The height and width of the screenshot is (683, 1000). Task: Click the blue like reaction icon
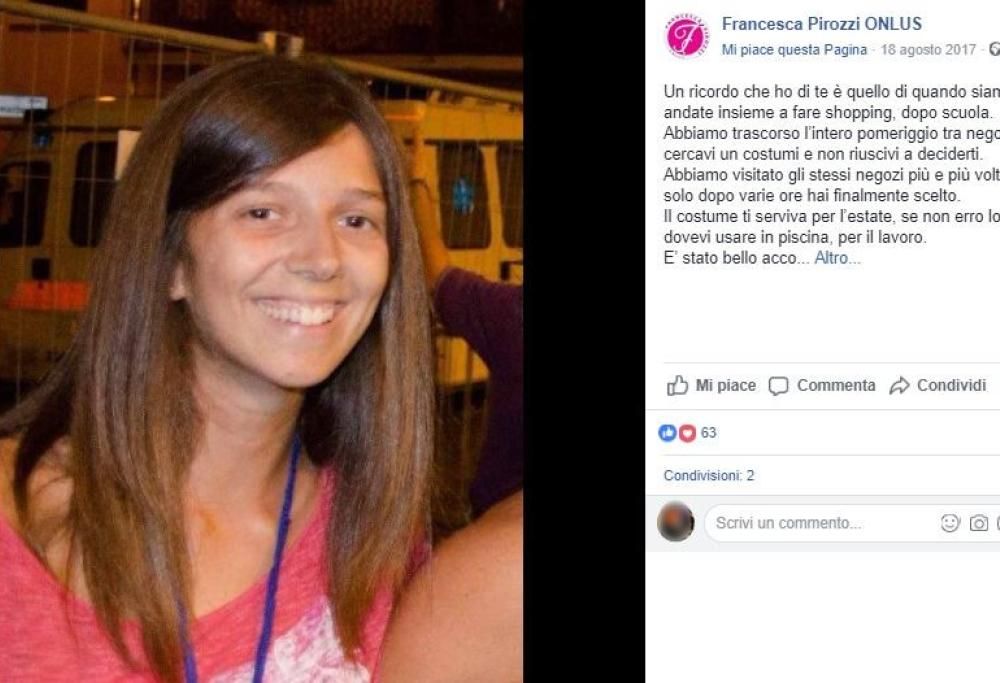click(x=667, y=433)
